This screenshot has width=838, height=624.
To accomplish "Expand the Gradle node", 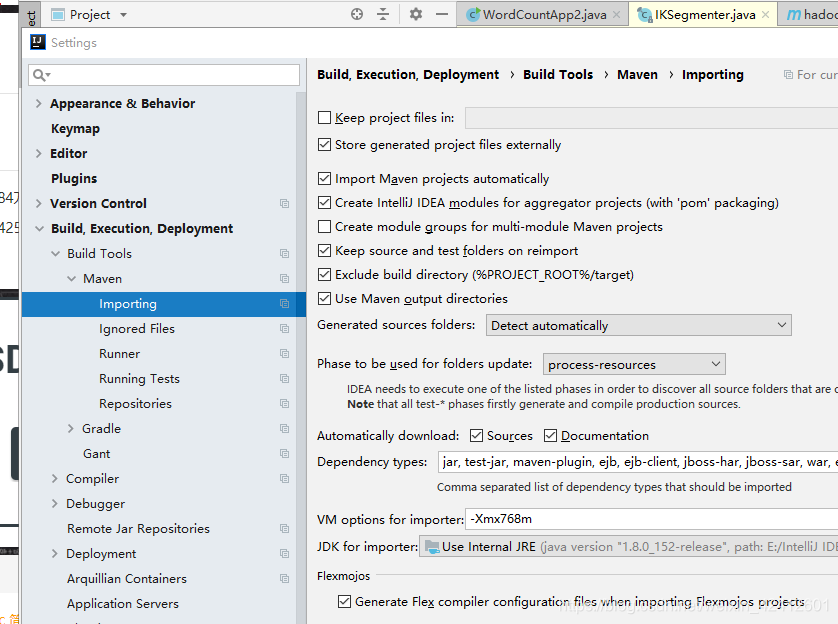I will tap(71, 428).
